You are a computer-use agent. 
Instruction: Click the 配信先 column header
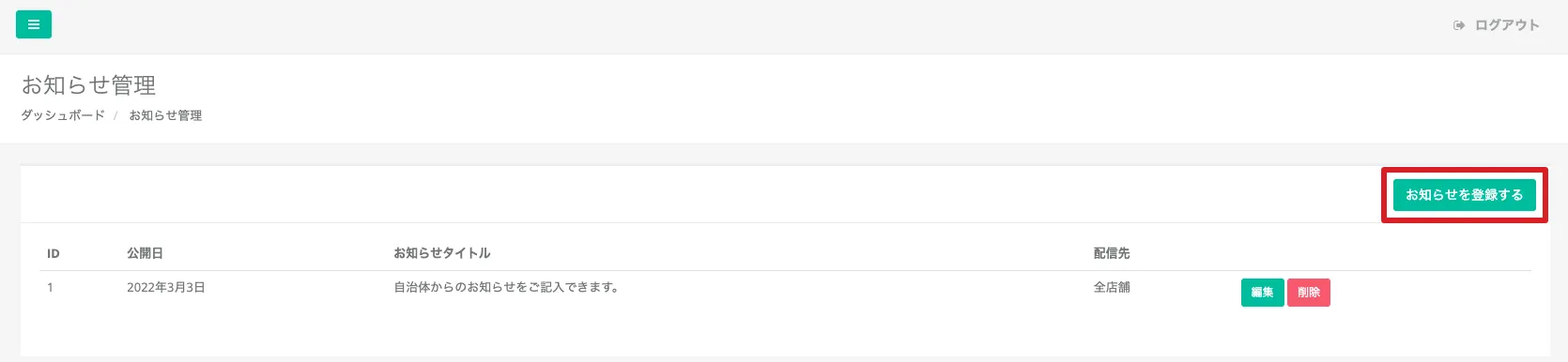click(1112, 253)
